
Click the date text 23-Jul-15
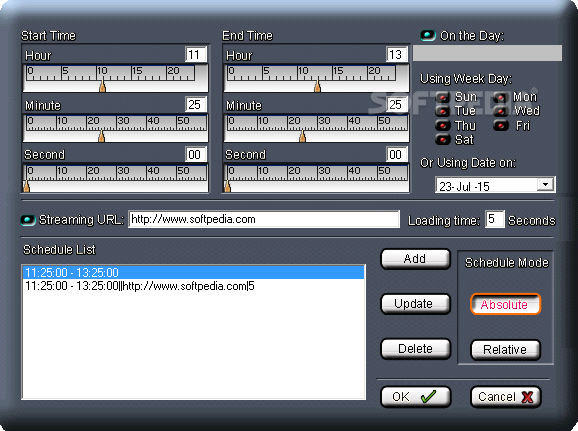(x=464, y=187)
